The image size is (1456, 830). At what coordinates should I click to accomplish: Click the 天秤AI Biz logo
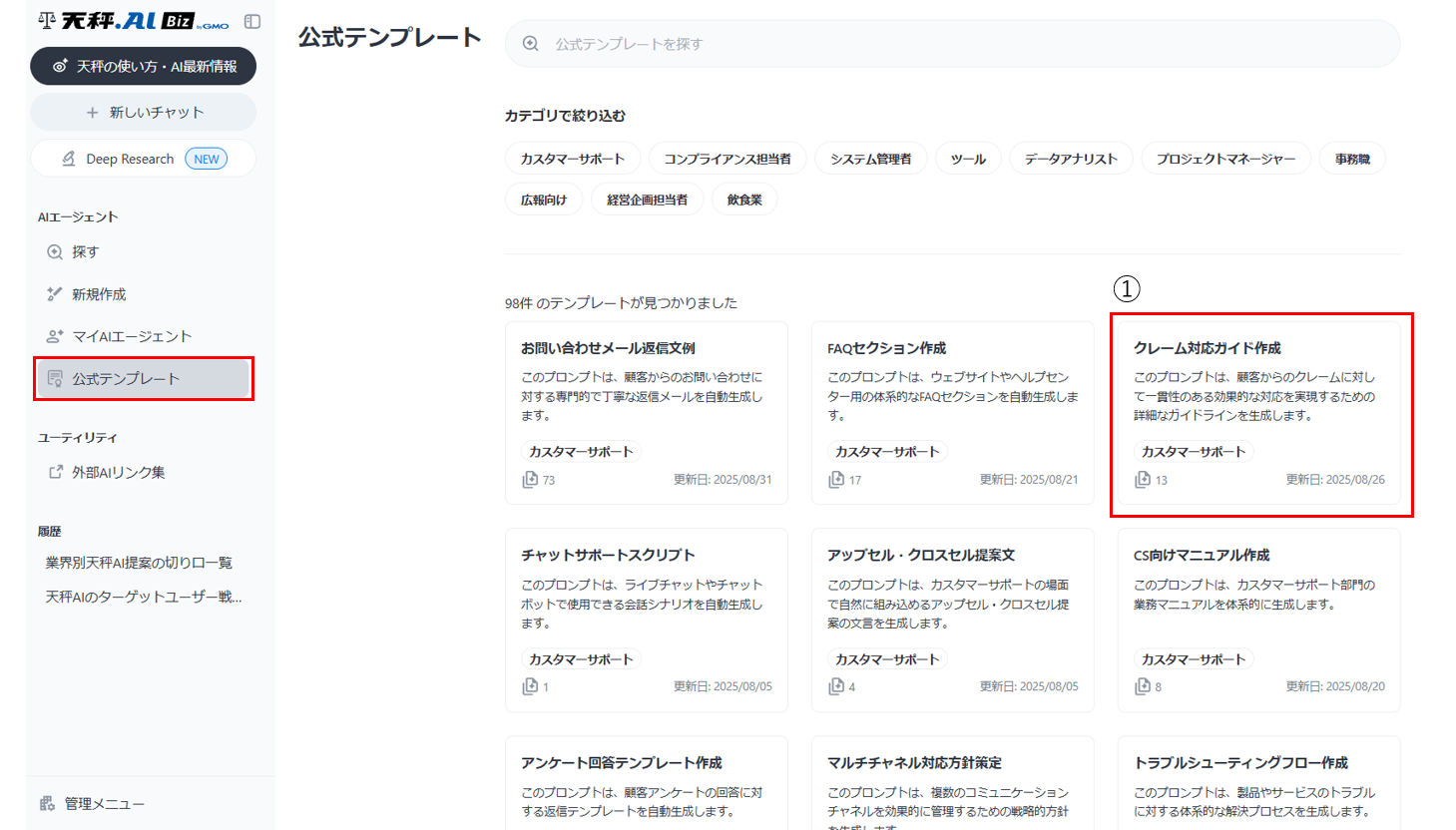134,21
